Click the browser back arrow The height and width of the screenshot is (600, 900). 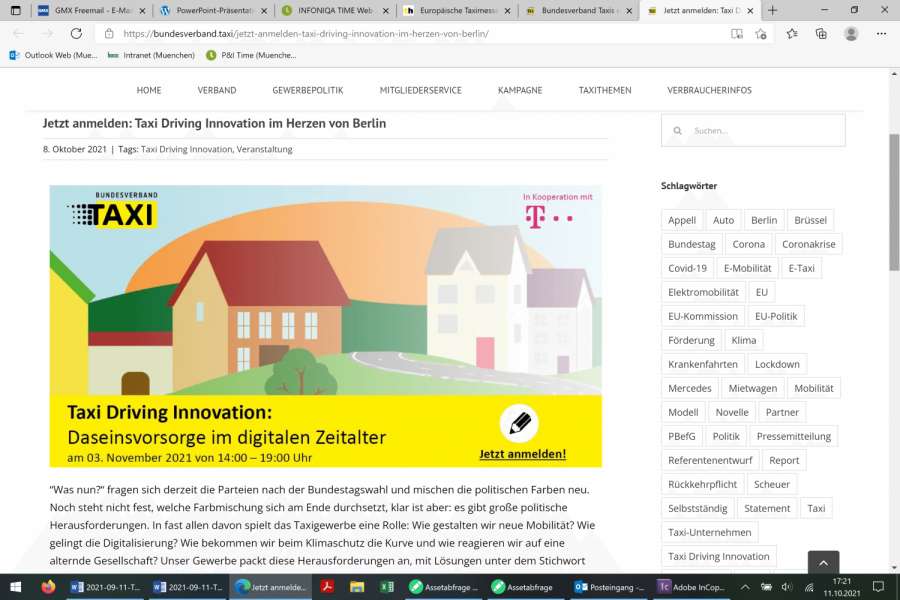pyautogui.click(x=18, y=33)
